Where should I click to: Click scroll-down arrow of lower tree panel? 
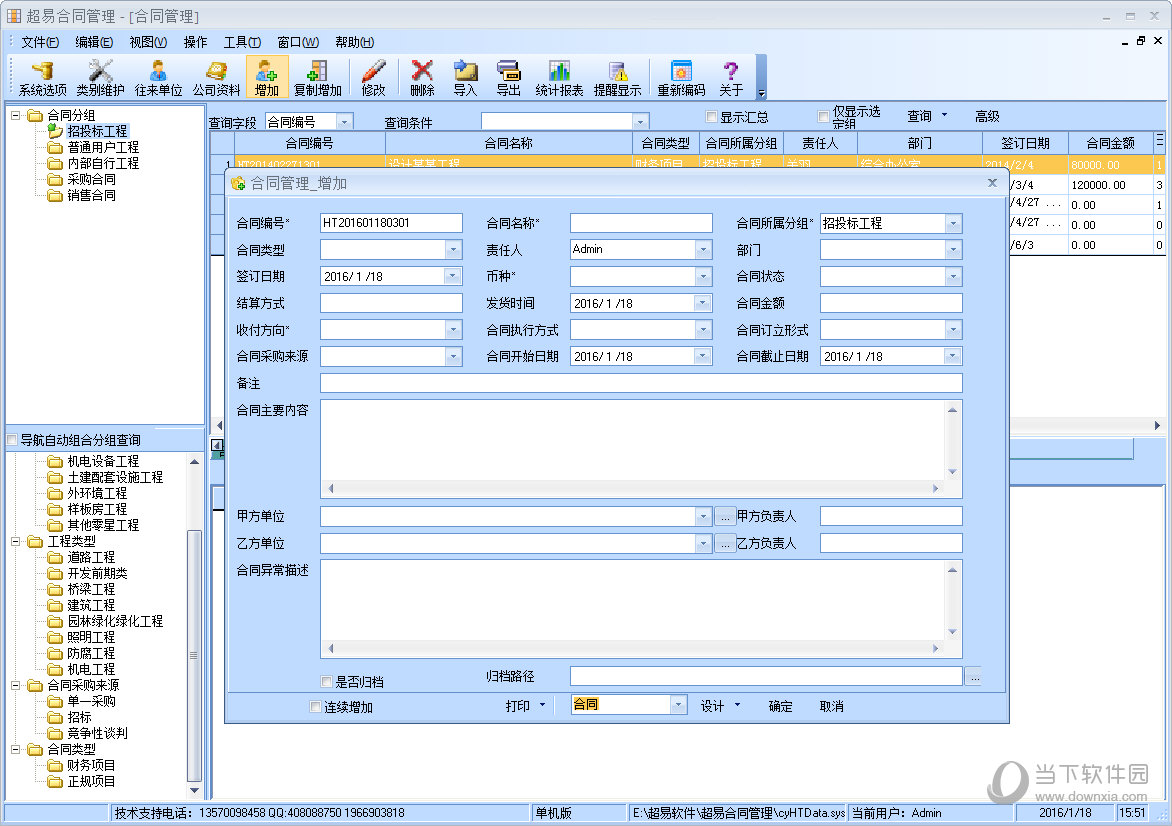pyautogui.click(x=194, y=790)
